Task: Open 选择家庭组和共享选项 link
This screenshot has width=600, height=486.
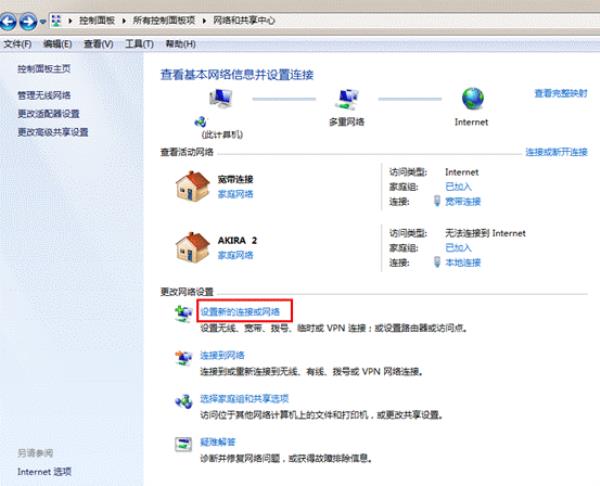Action: click(244, 399)
